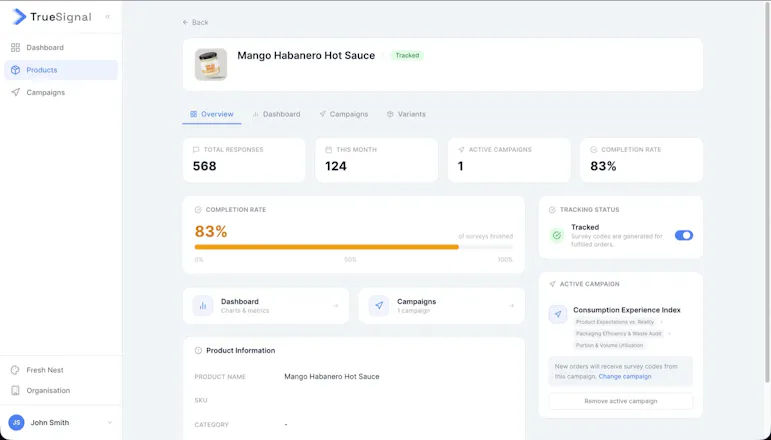Image resolution: width=771 pixels, height=440 pixels.
Task: Click the Tracking Status header icon
Action: 552,210
